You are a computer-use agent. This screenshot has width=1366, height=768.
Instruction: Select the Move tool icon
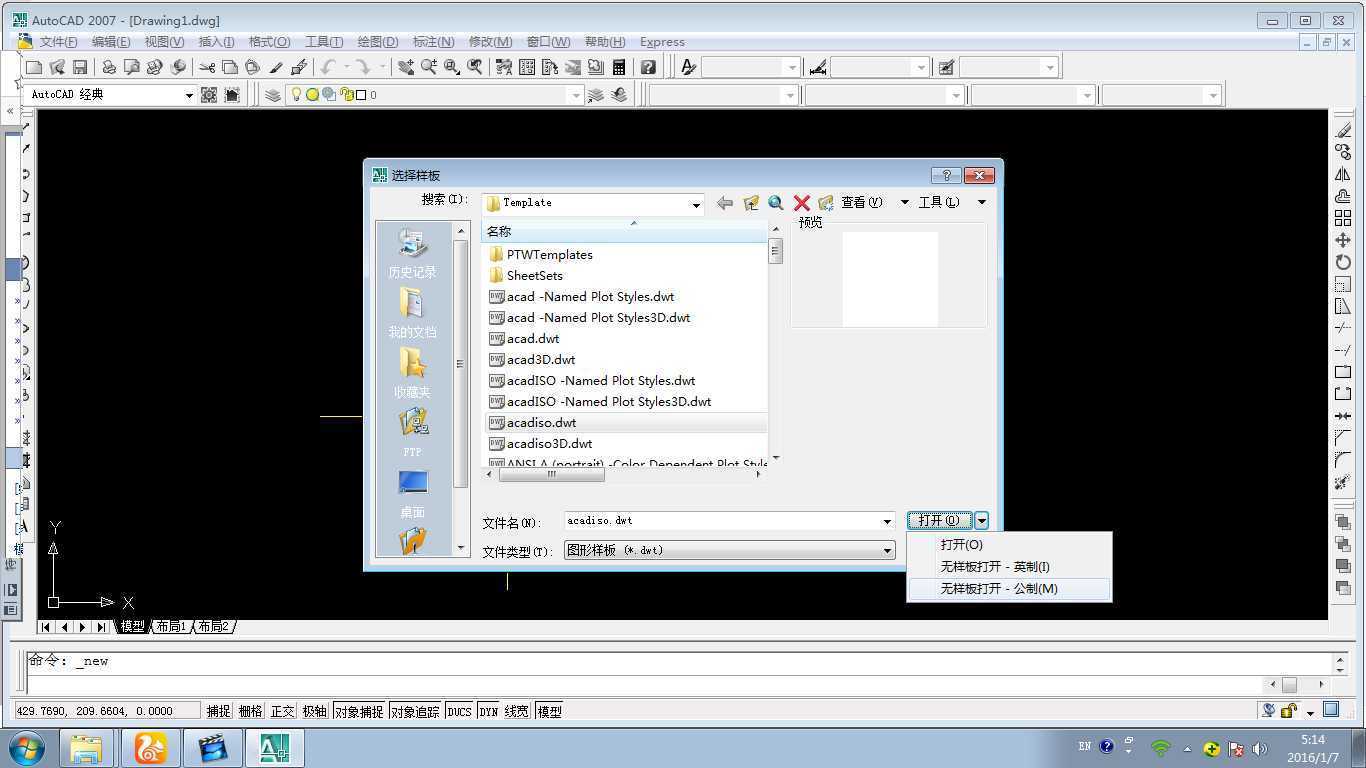tap(1343, 240)
